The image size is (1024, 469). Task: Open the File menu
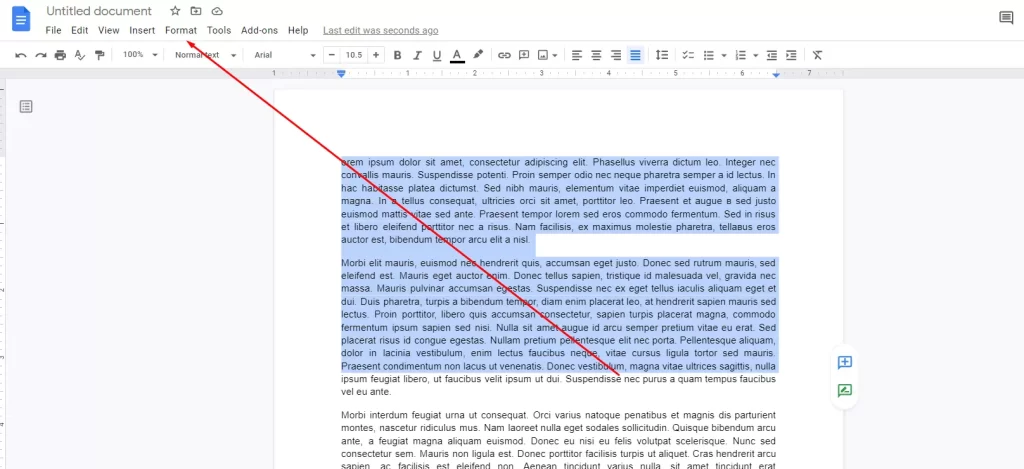click(54, 30)
